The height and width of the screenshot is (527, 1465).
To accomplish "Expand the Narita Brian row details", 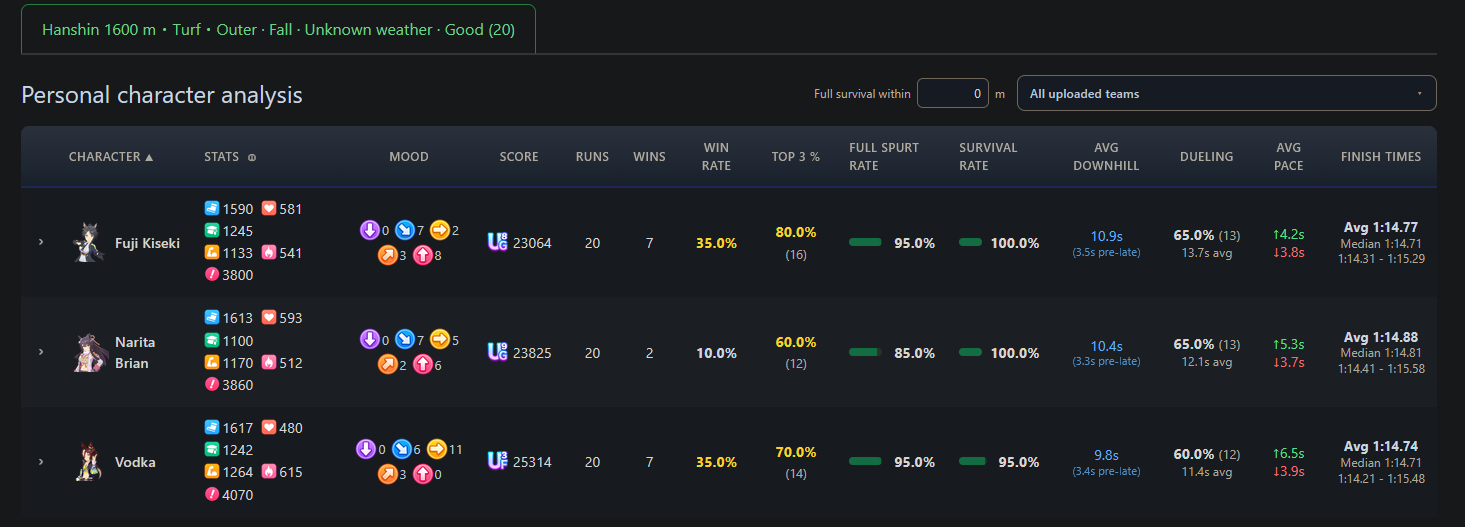I will [x=41, y=352].
